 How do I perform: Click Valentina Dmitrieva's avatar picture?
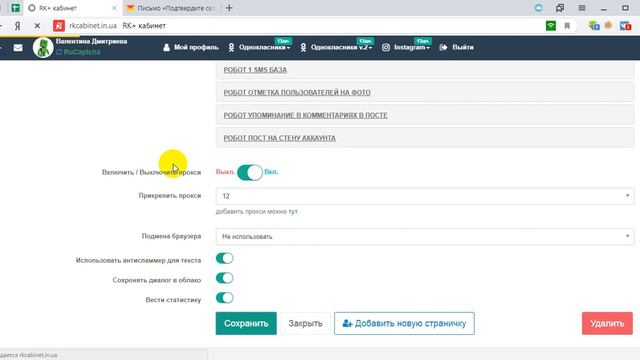43,47
